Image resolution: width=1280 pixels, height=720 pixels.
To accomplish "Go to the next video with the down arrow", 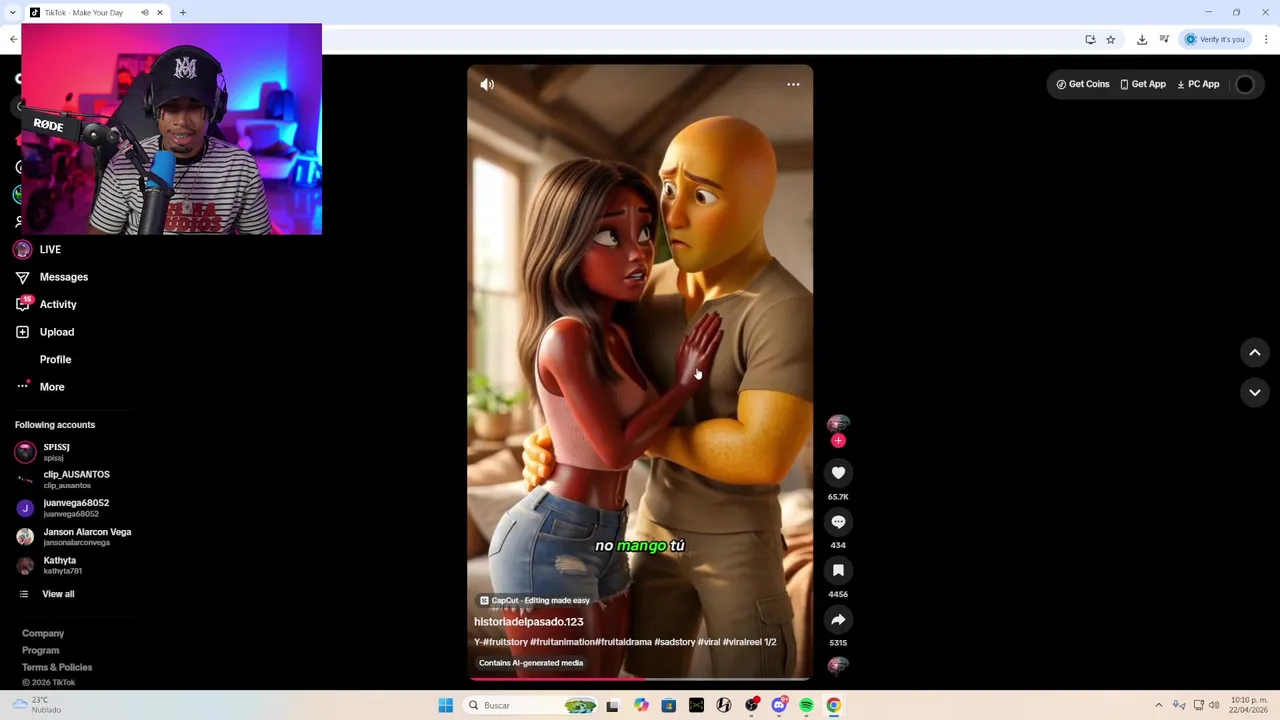I will pyautogui.click(x=1255, y=392).
